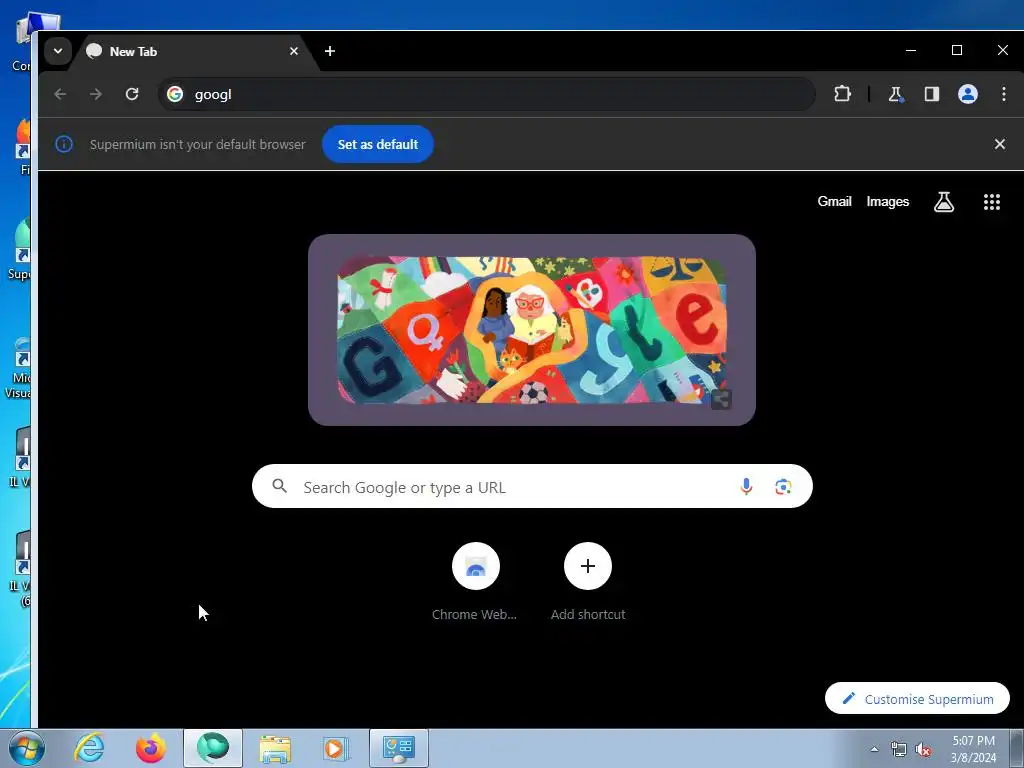Click the Add shortcut button

[x=588, y=581]
